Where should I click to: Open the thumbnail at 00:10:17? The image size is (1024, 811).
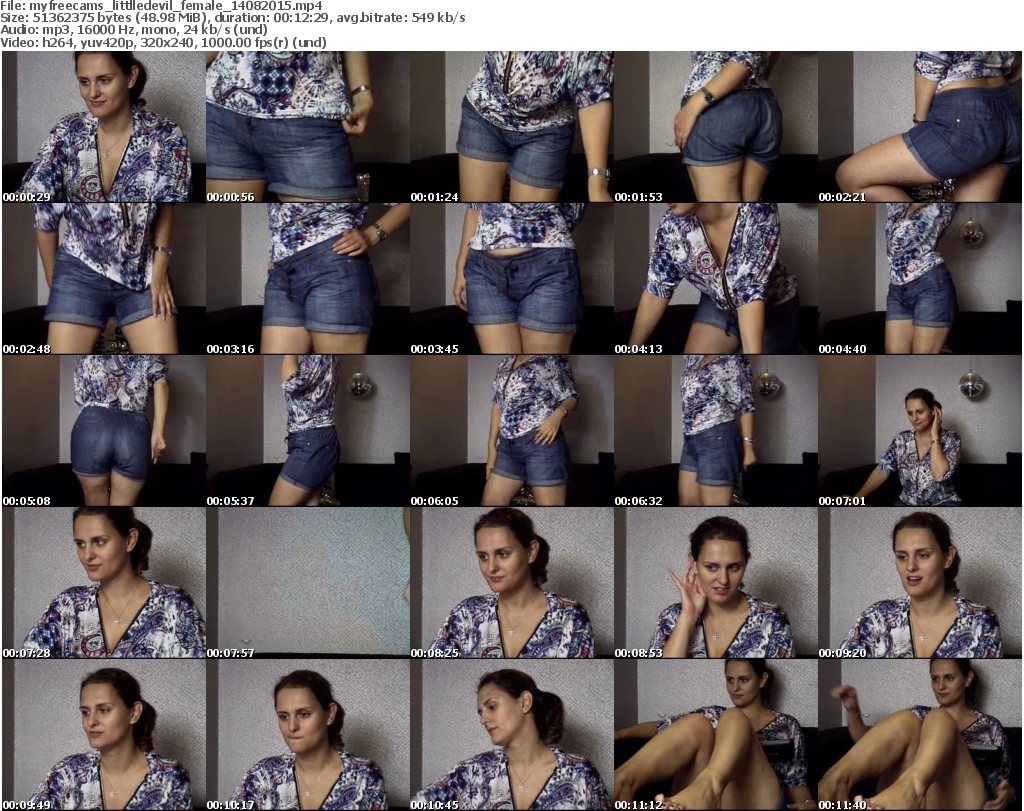[x=308, y=735]
